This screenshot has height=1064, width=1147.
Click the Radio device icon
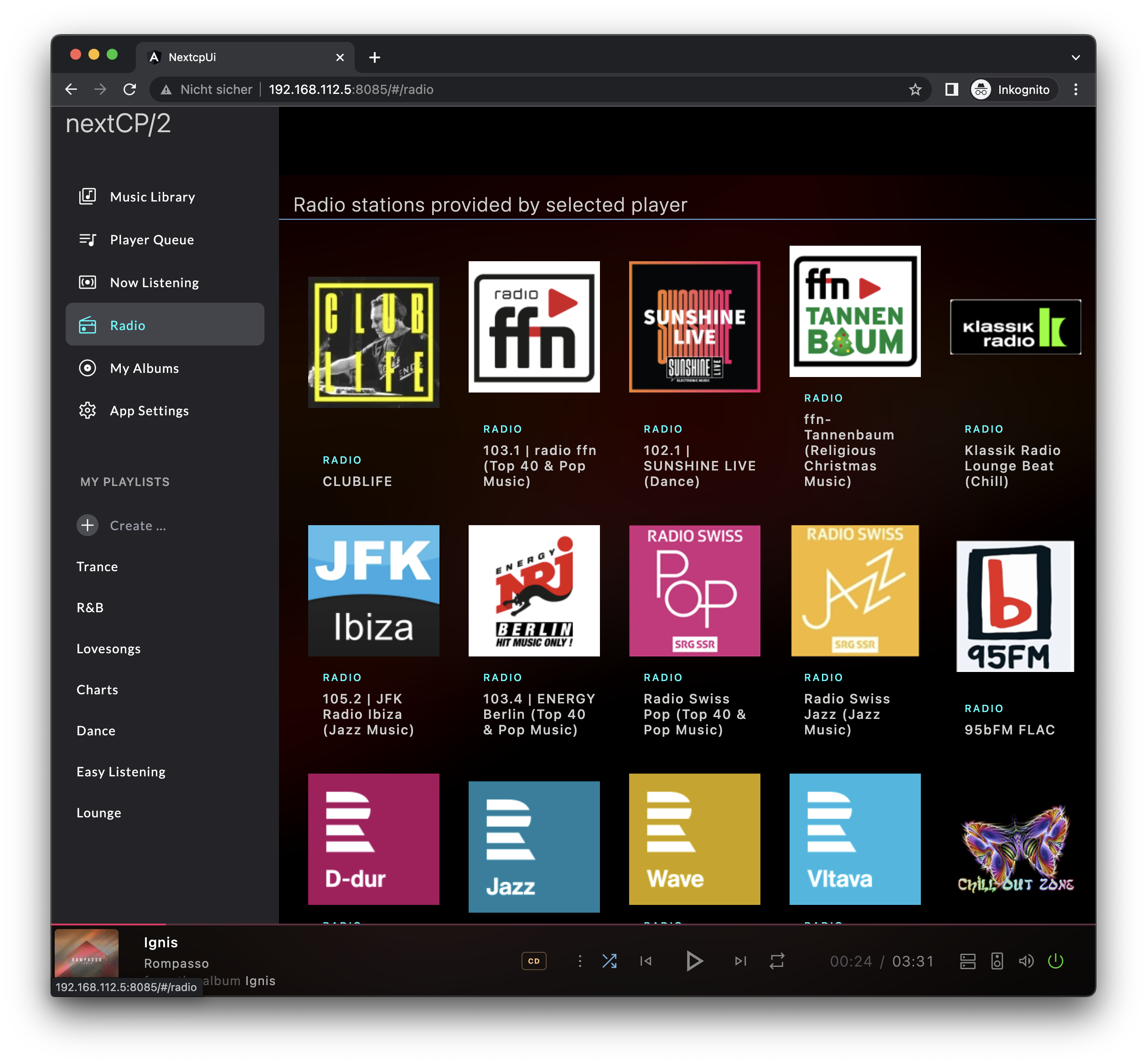88,325
